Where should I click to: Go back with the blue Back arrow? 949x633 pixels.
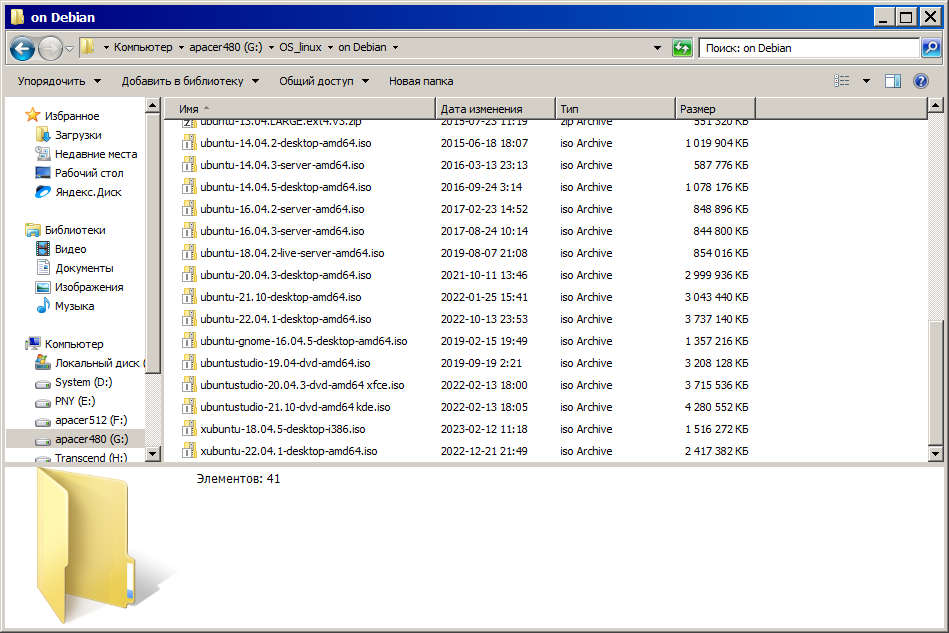(x=22, y=48)
